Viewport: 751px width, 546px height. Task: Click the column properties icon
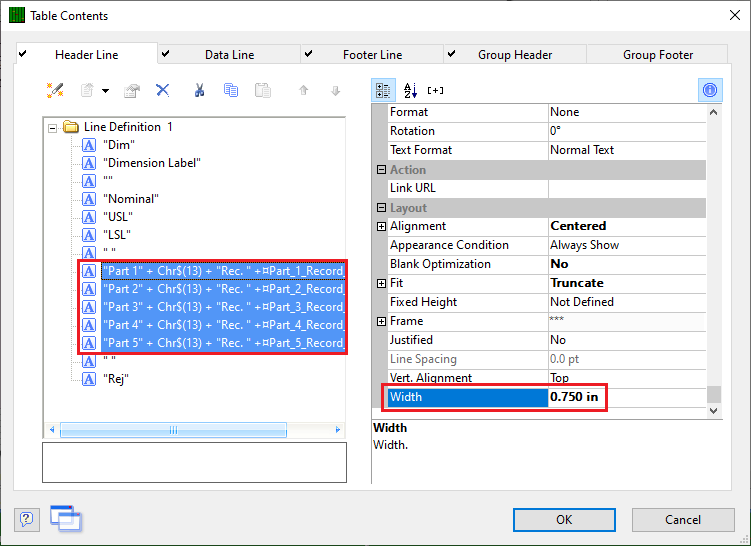(x=132, y=90)
